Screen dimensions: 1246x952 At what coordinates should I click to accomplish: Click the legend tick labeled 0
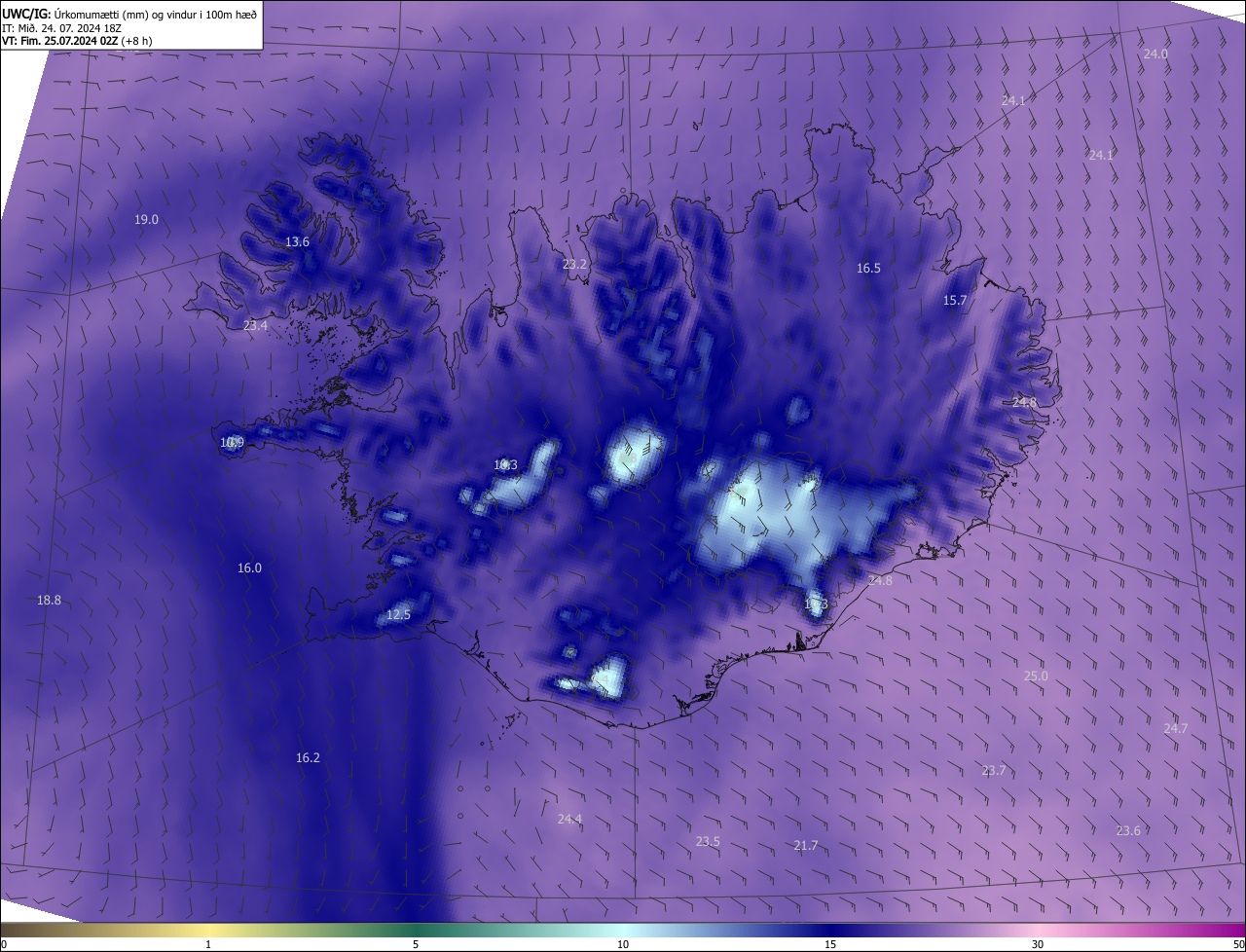tap(4, 945)
